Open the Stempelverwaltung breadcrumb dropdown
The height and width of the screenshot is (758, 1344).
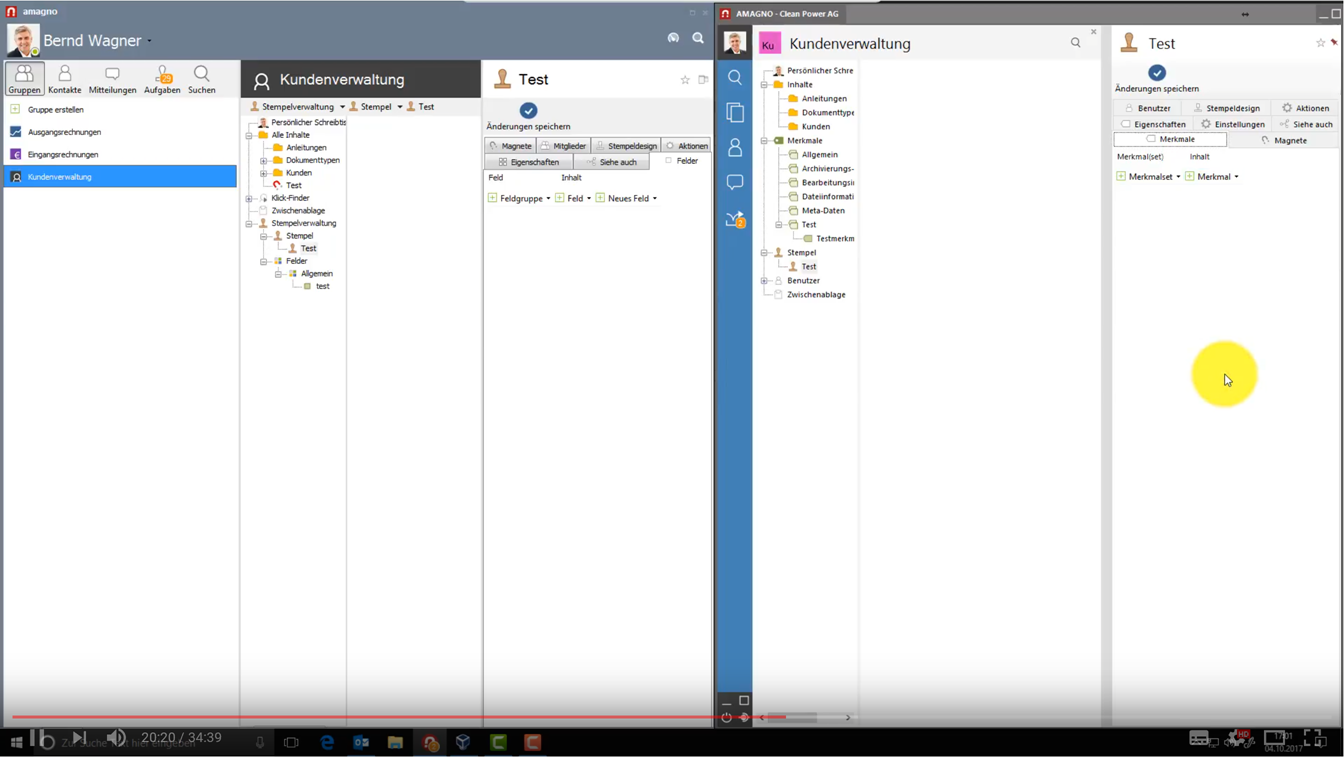(342, 107)
